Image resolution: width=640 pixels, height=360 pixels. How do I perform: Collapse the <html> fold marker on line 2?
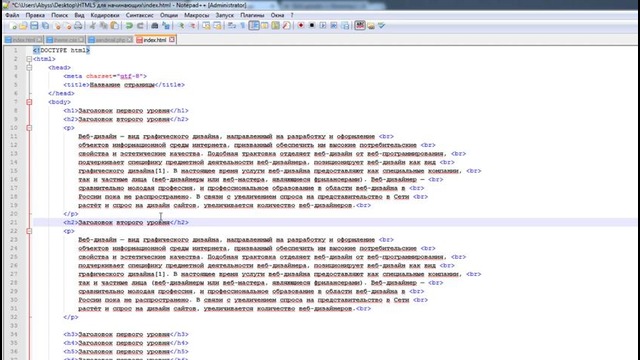tap(29, 59)
